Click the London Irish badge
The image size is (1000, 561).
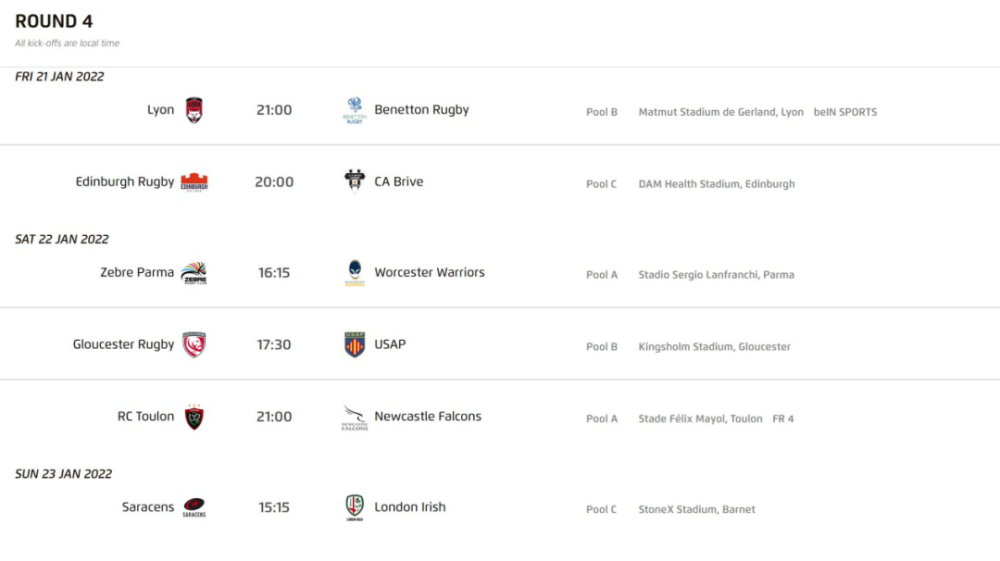(x=355, y=507)
